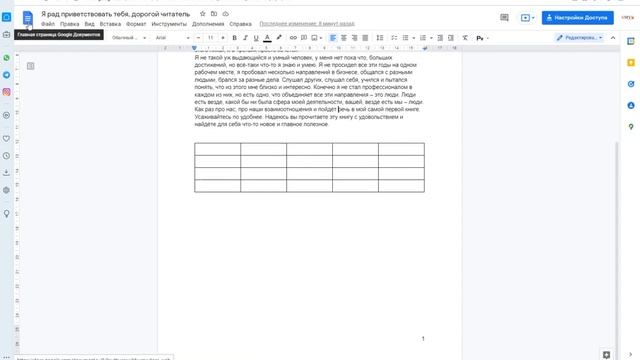This screenshot has height=360, width=640.
Task: Open the Справка menu
Action: pos(240,24)
